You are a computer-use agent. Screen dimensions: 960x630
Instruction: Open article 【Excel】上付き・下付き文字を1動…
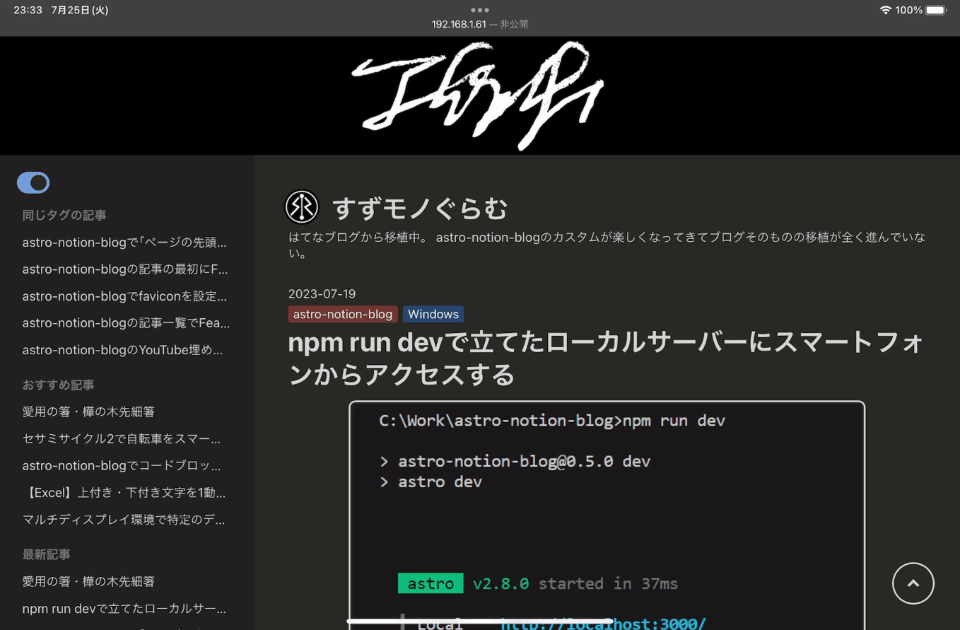pos(124,492)
